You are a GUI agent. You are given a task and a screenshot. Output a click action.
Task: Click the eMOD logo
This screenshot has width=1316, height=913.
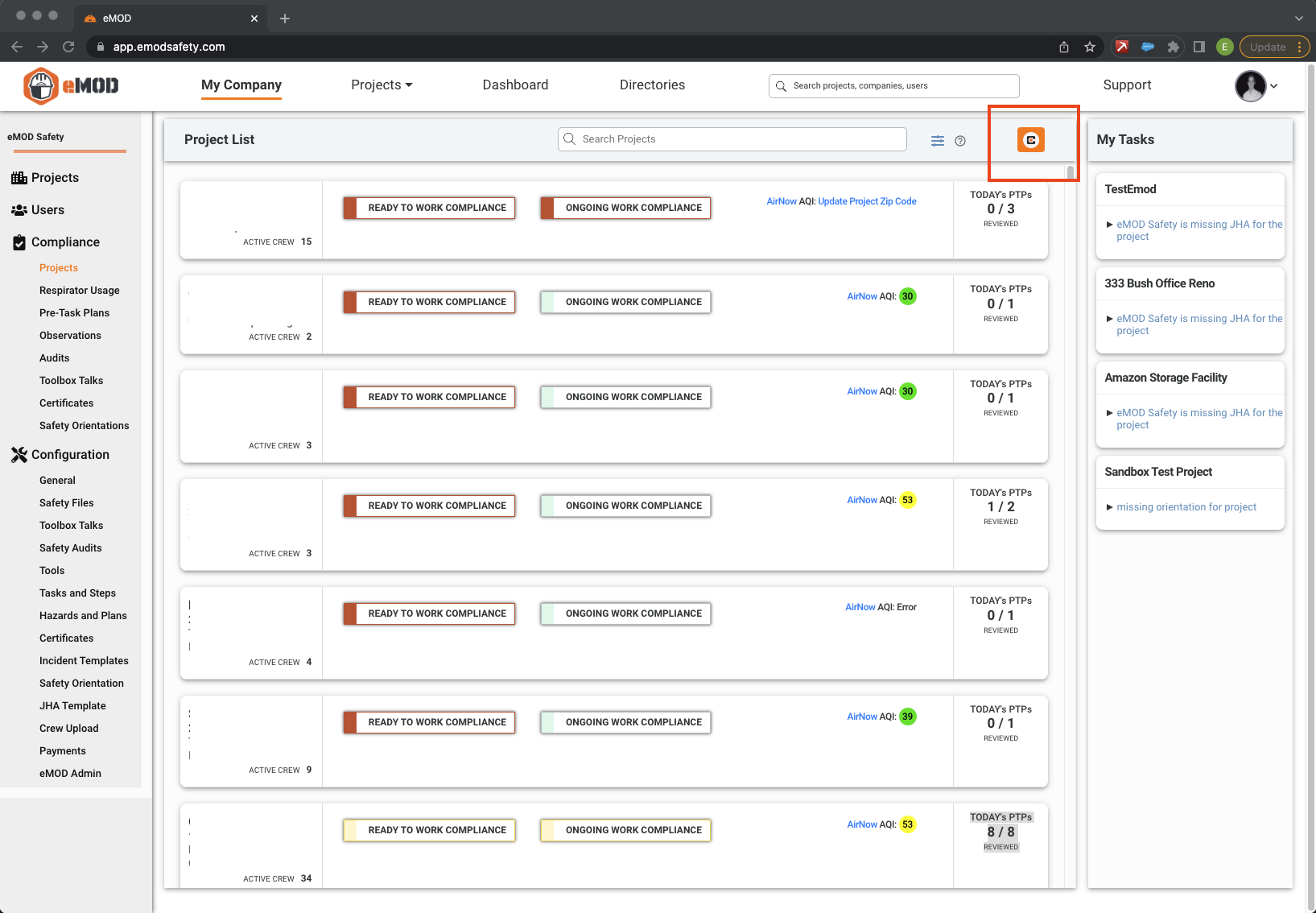click(72, 85)
